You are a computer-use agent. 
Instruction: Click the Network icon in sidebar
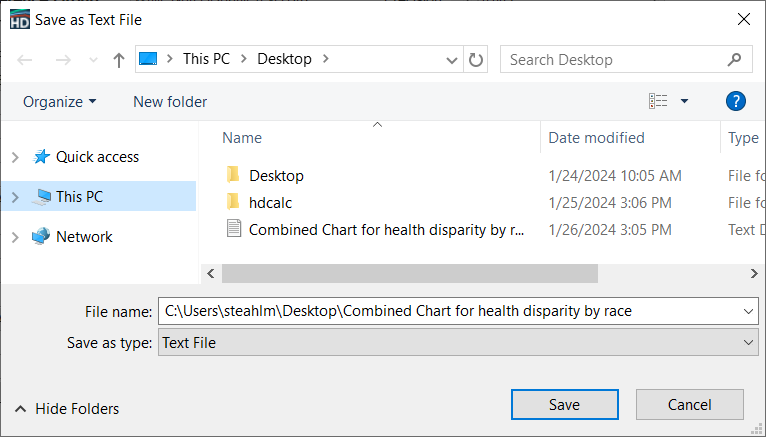[x=41, y=237]
